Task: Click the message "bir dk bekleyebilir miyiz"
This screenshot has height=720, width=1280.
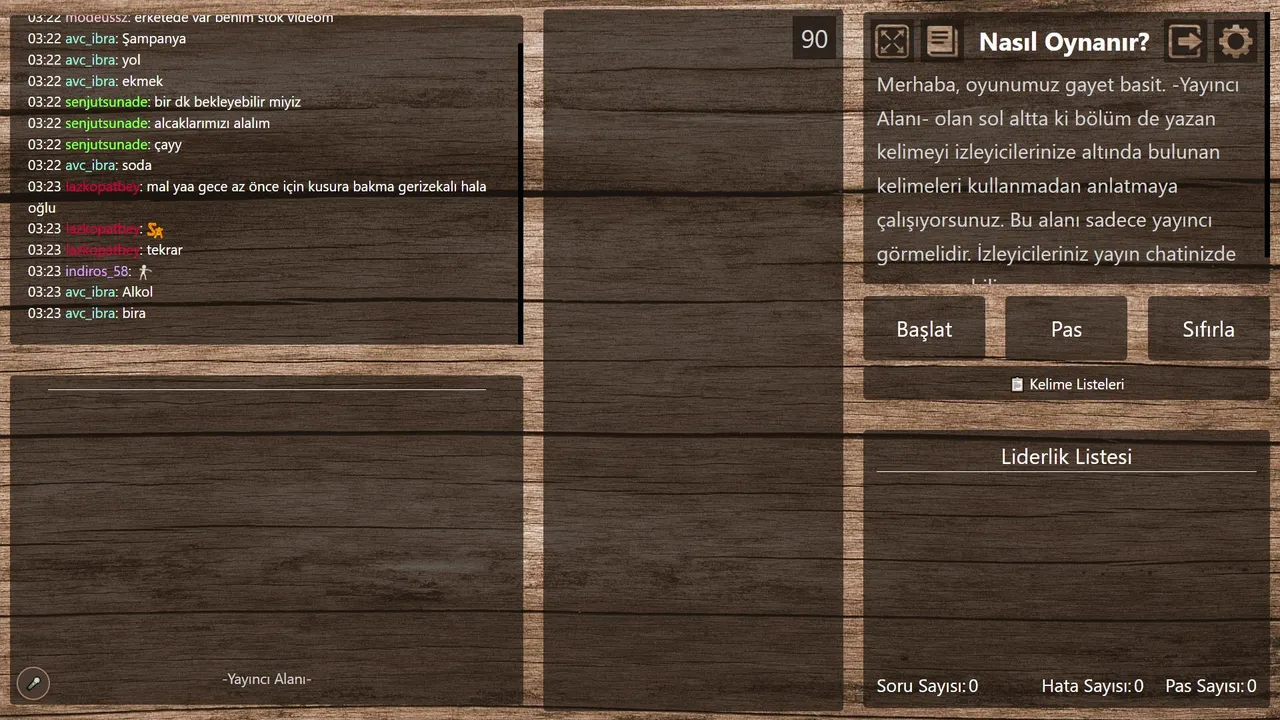Action: [228, 102]
